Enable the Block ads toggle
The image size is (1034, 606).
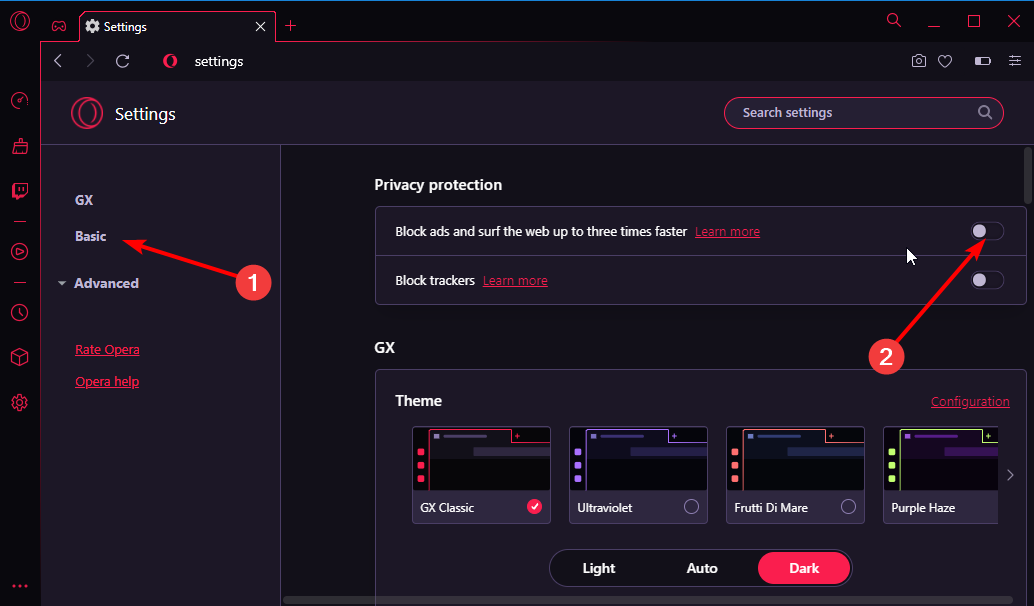point(987,231)
